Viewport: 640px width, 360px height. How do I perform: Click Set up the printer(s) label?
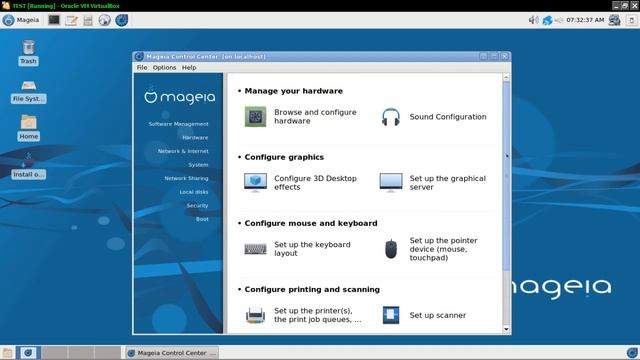tap(318, 315)
